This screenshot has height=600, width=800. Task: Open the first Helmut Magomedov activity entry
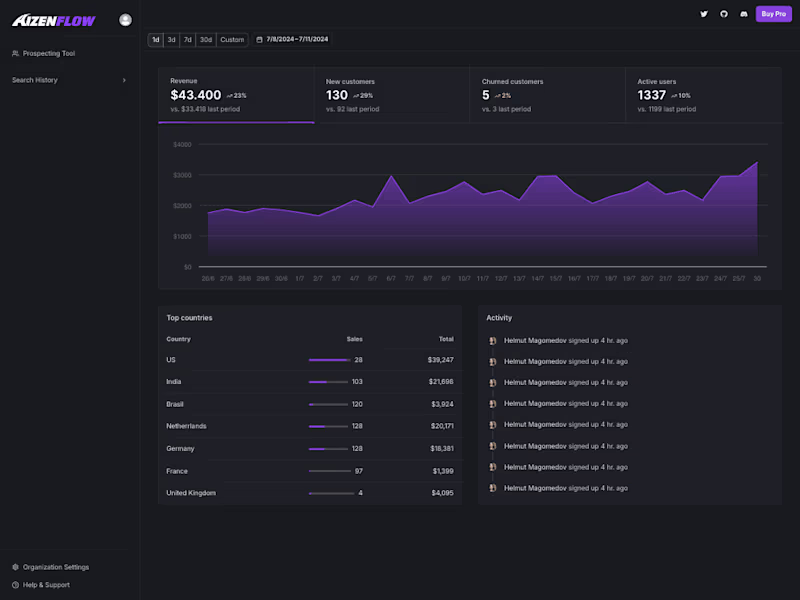pos(560,340)
